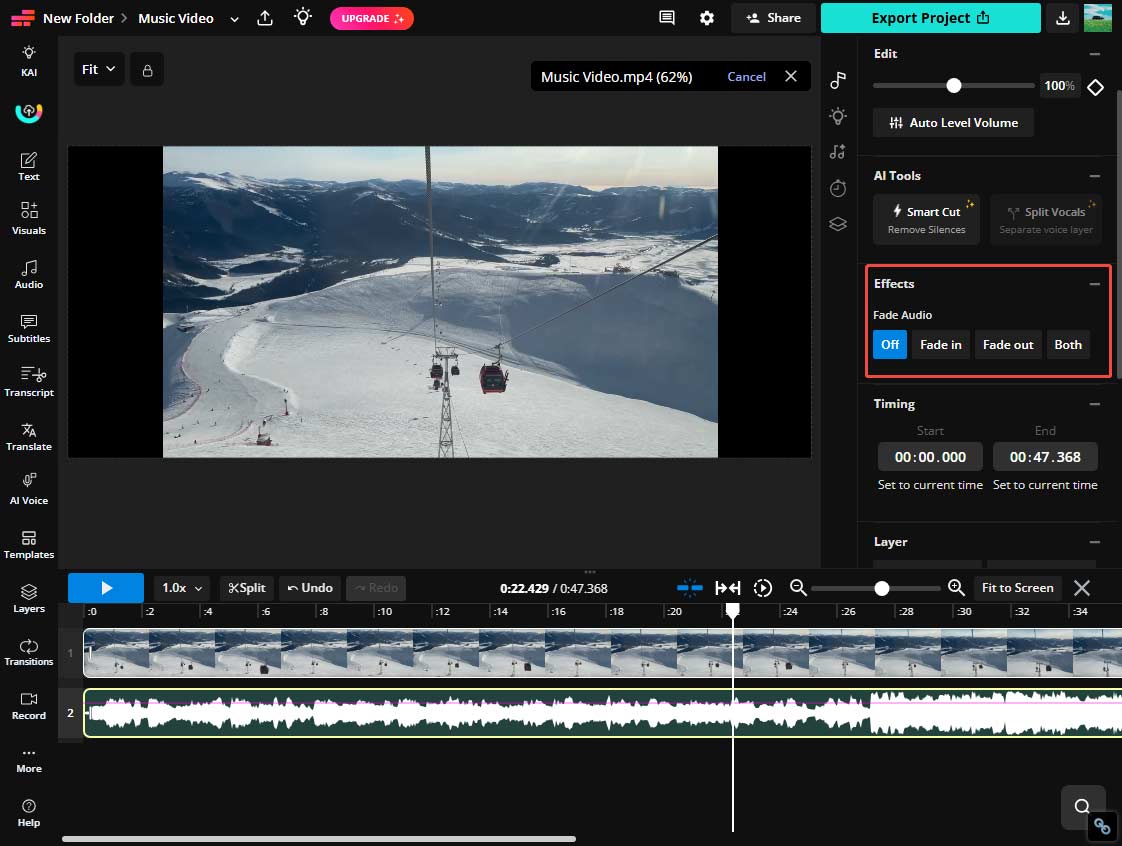Select Both fade option
Image resolution: width=1122 pixels, height=846 pixels.
(1068, 344)
